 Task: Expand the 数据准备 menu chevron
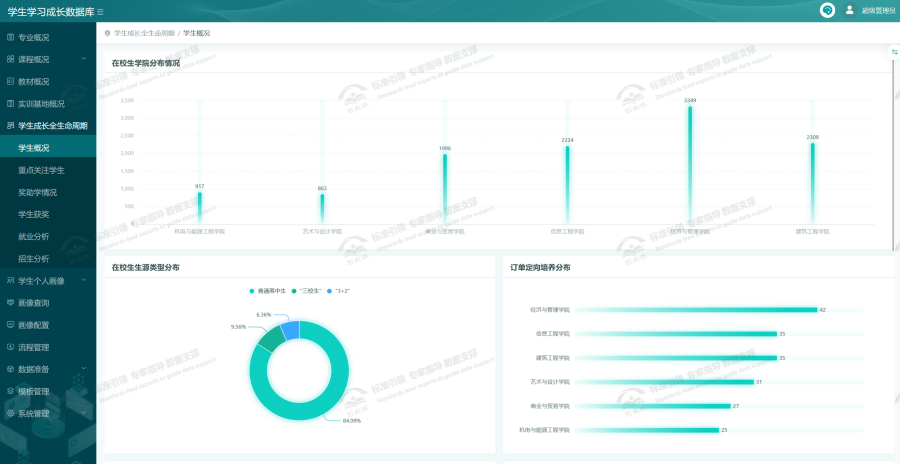coord(83,369)
